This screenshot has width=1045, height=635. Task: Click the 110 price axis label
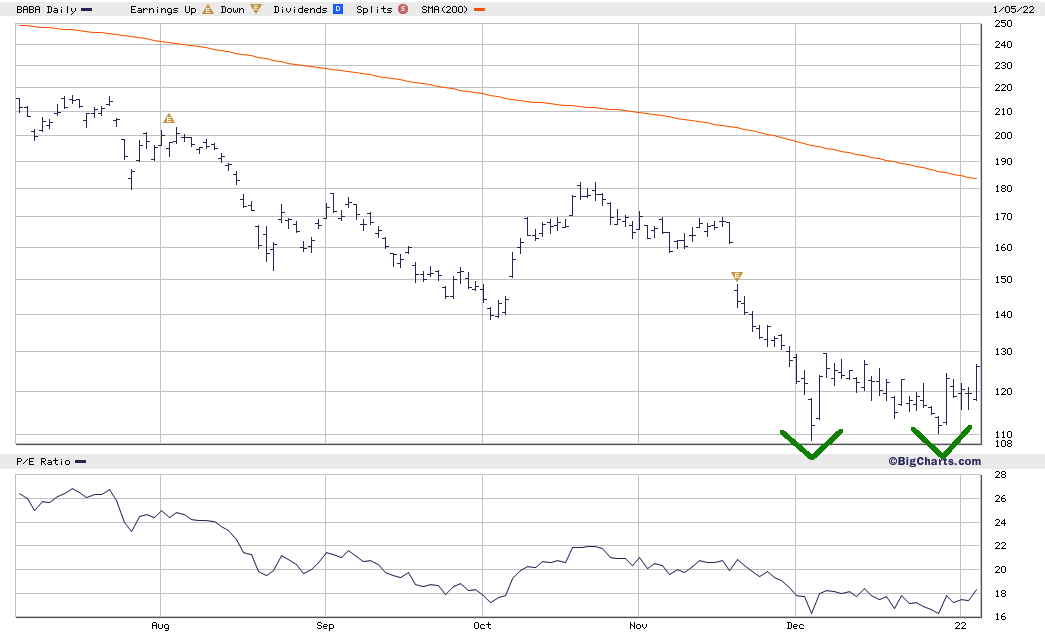click(x=1003, y=434)
